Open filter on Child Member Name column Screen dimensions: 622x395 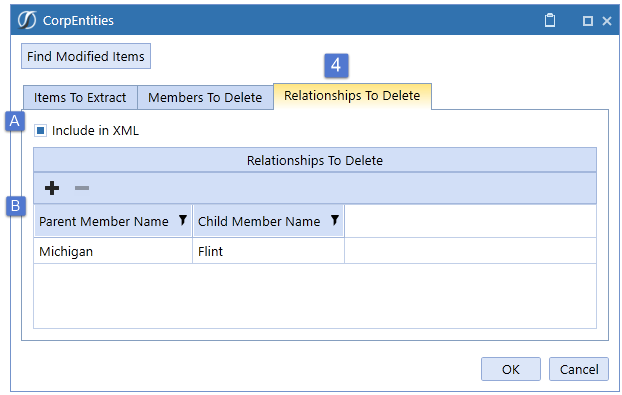[335, 220]
